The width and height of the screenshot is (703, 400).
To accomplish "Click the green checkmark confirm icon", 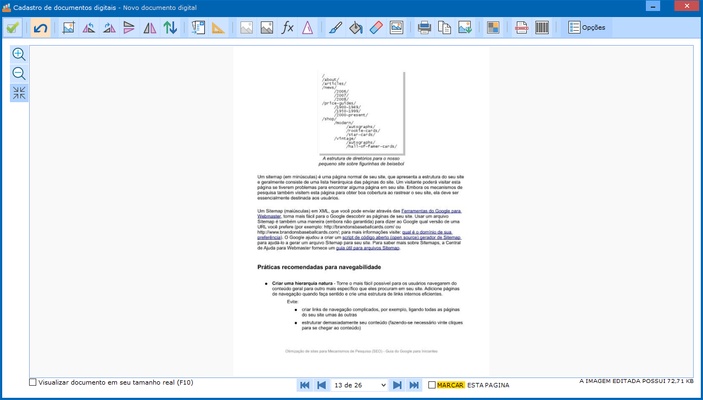I will coord(12,27).
